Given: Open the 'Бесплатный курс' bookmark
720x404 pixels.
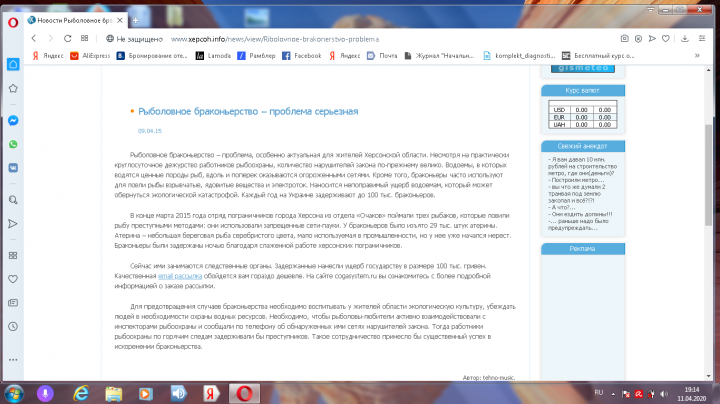Looking at the screenshot, I should 598,56.
